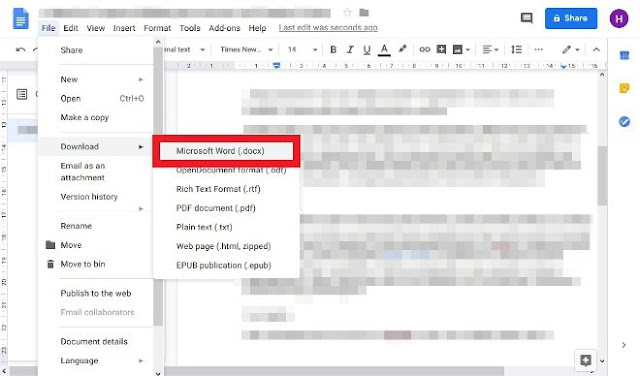Expand the Download submenu

point(96,147)
